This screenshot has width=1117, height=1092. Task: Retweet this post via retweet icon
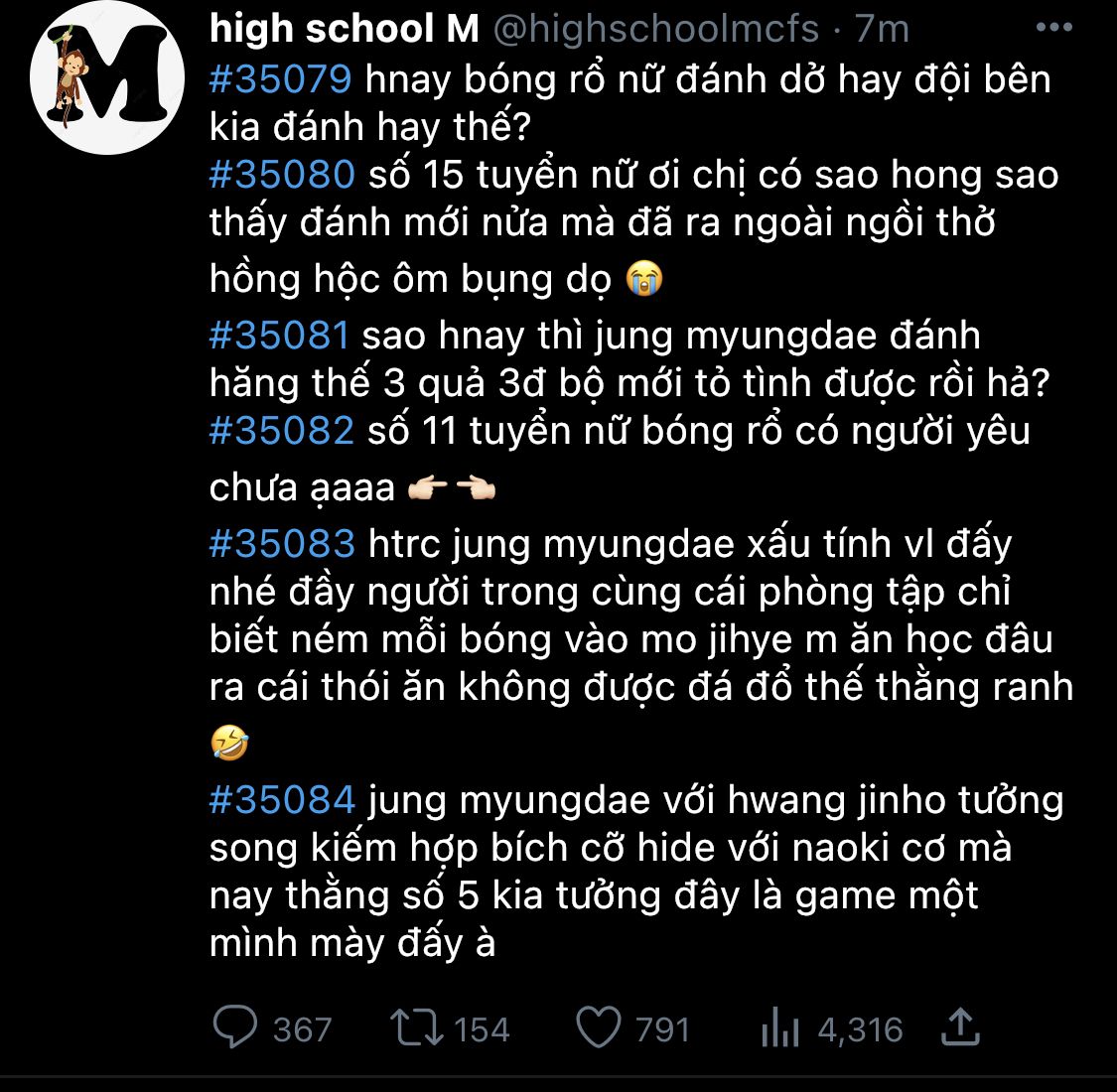pyautogui.click(x=417, y=1028)
